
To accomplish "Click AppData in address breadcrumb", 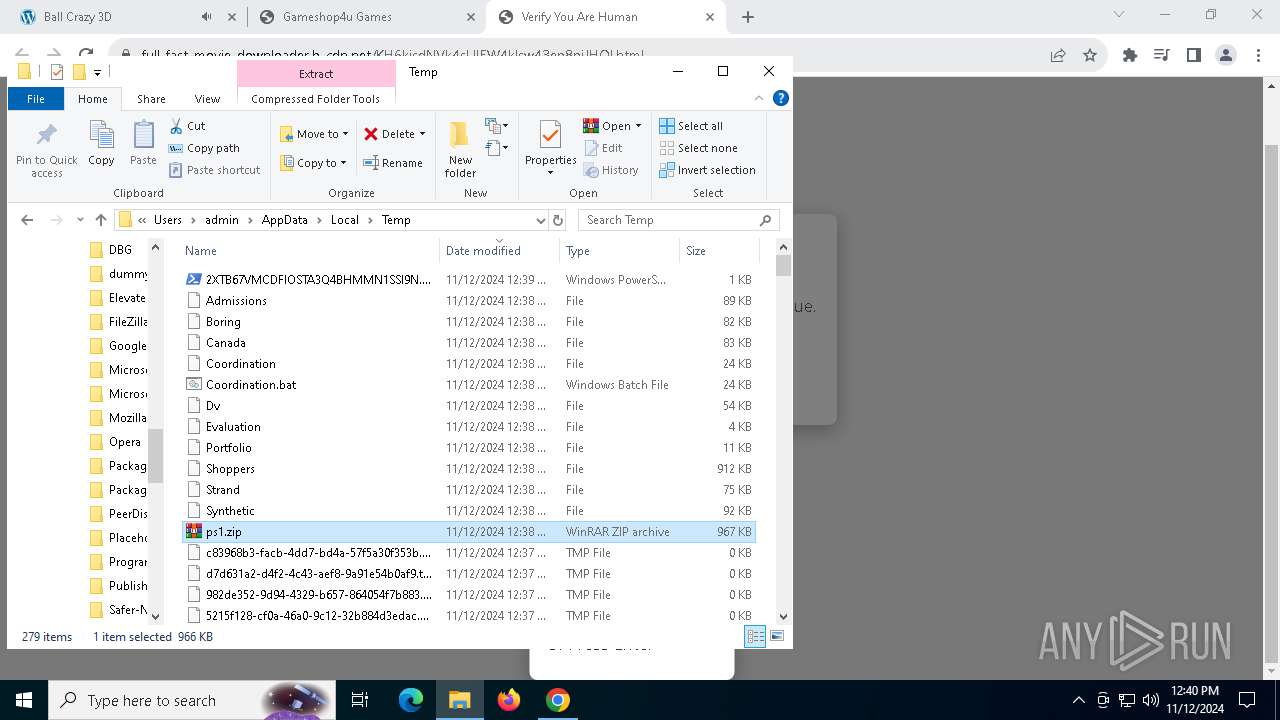I will pos(285,220).
